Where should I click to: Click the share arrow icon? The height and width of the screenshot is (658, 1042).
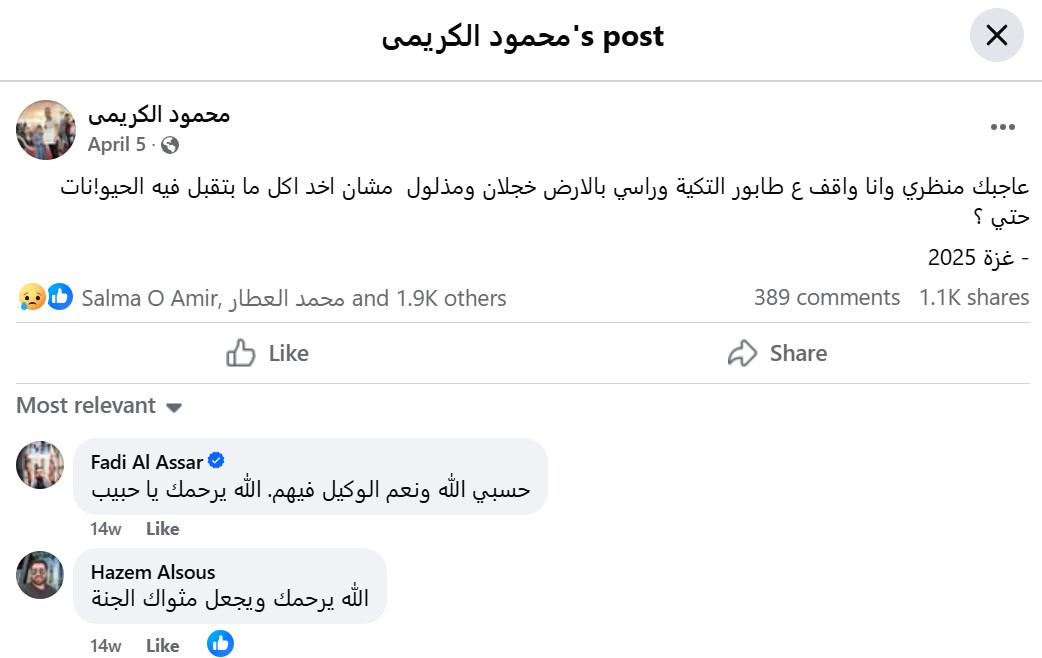[x=742, y=353]
